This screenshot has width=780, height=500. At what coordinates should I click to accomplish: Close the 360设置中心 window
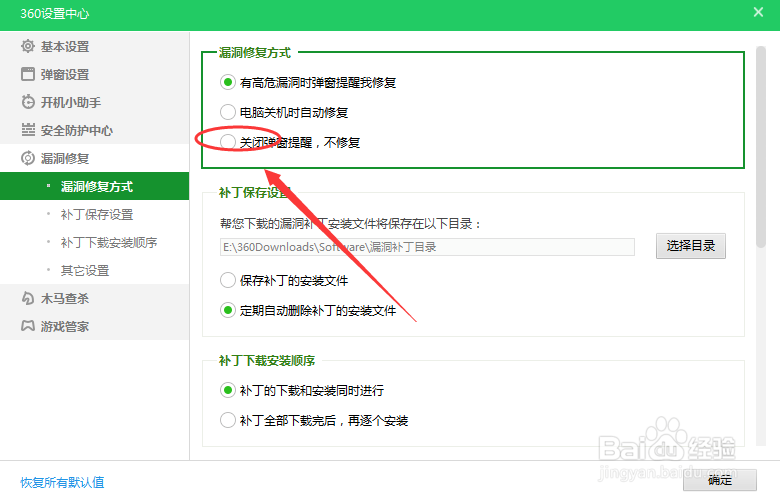[758, 12]
